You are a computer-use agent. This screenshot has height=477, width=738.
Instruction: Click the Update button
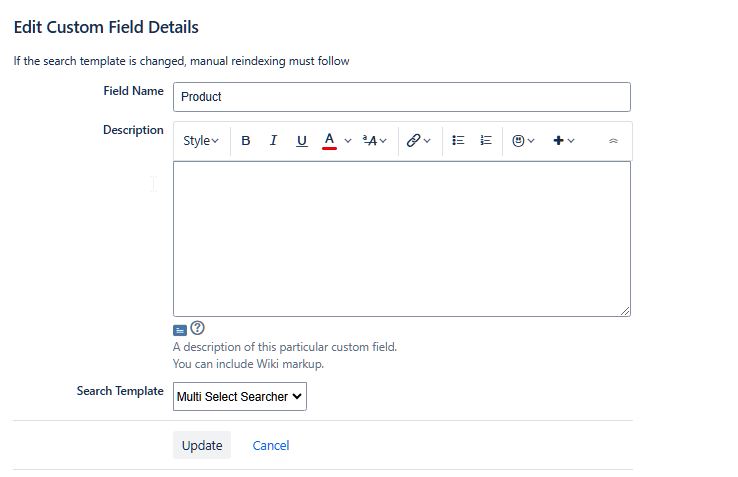202,445
